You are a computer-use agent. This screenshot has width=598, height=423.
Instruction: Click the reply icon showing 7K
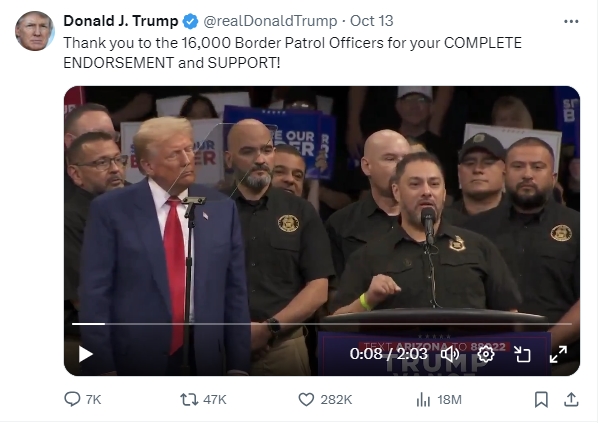83,399
